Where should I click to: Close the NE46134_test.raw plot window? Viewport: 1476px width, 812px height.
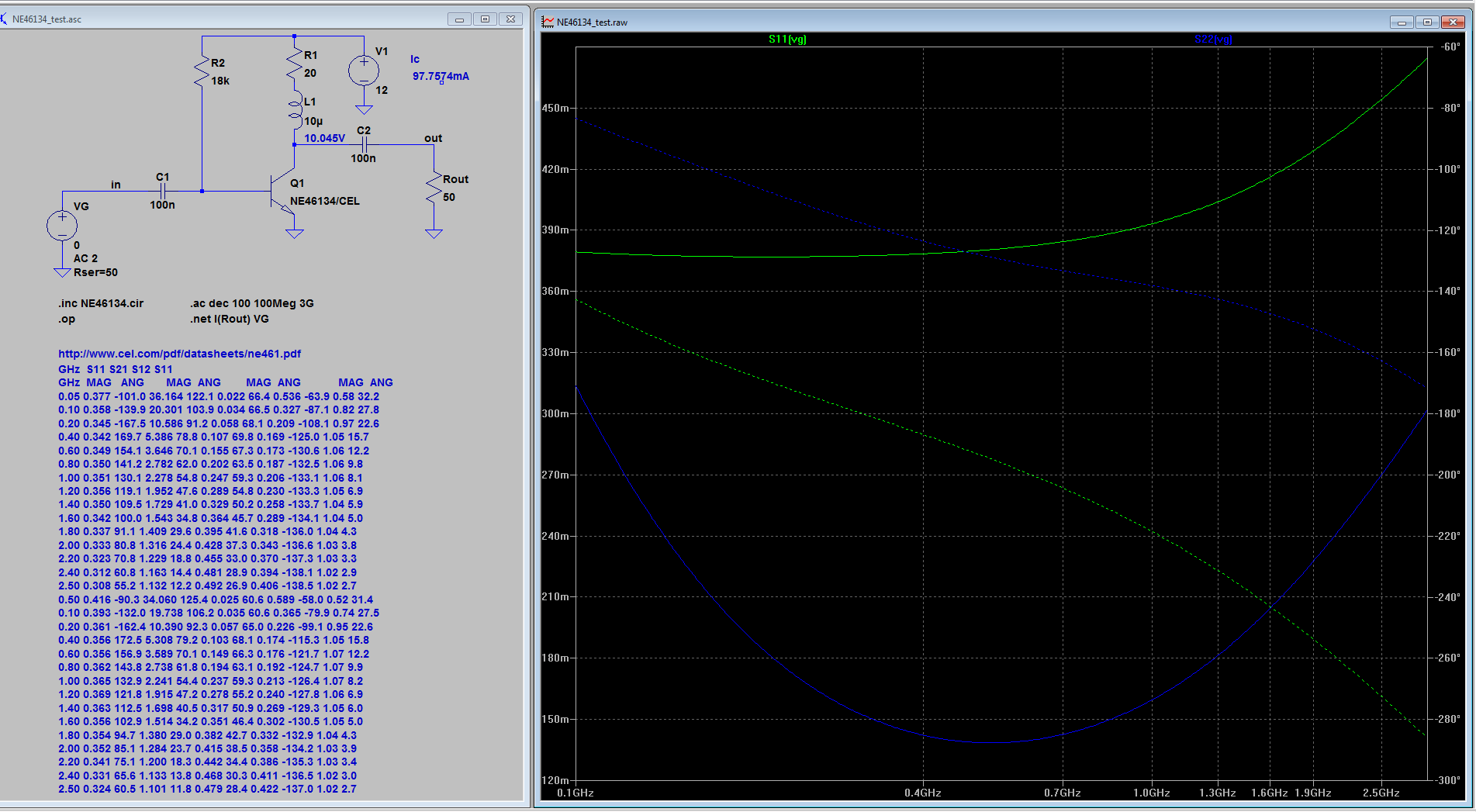tap(1453, 22)
